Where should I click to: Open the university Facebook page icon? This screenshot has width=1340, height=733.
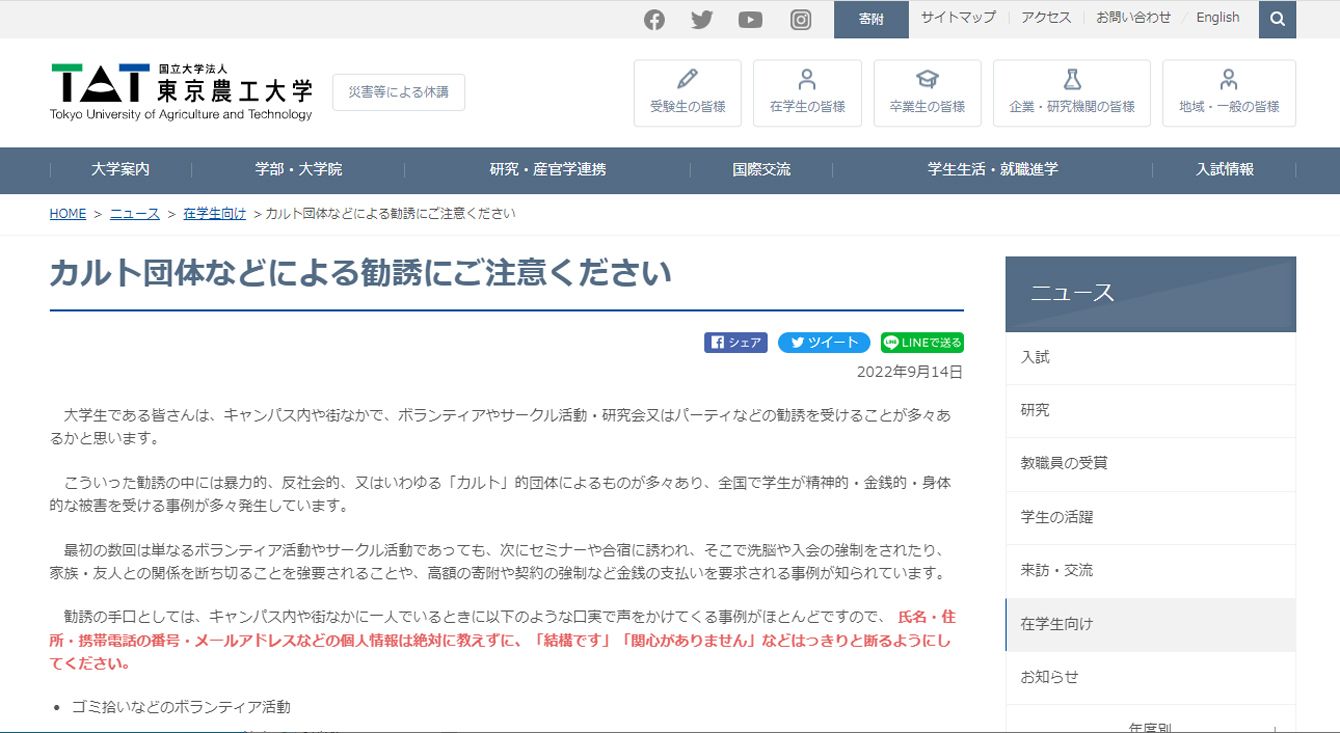(654, 20)
